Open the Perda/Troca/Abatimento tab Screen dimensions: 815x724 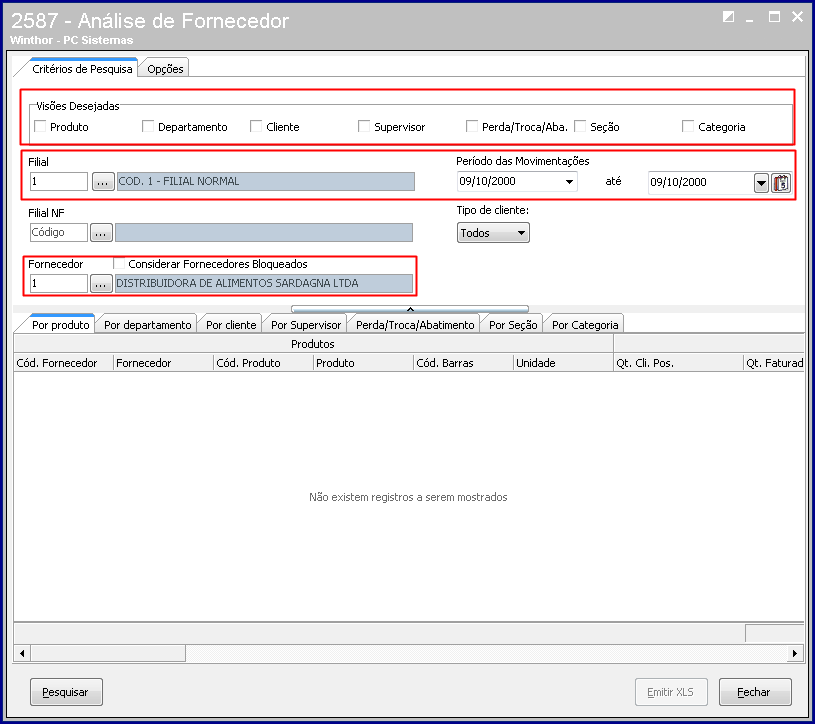click(415, 325)
